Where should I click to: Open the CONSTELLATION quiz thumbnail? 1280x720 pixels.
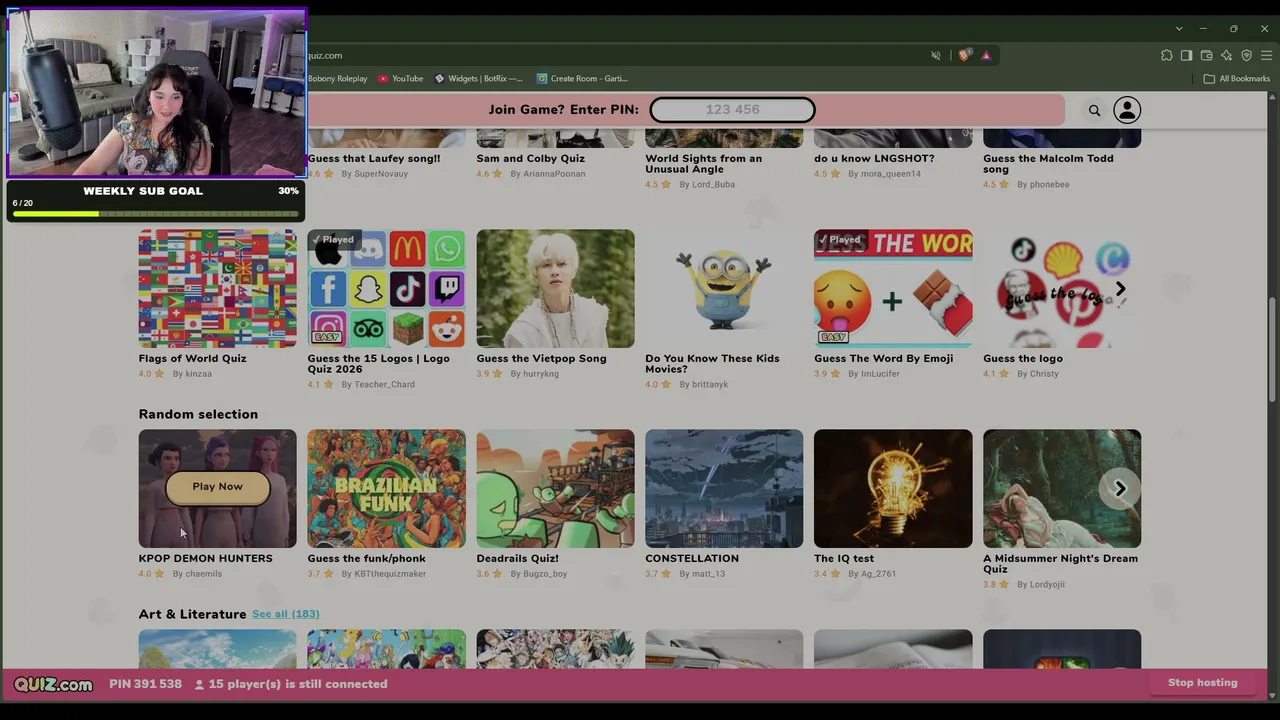pyautogui.click(x=724, y=489)
